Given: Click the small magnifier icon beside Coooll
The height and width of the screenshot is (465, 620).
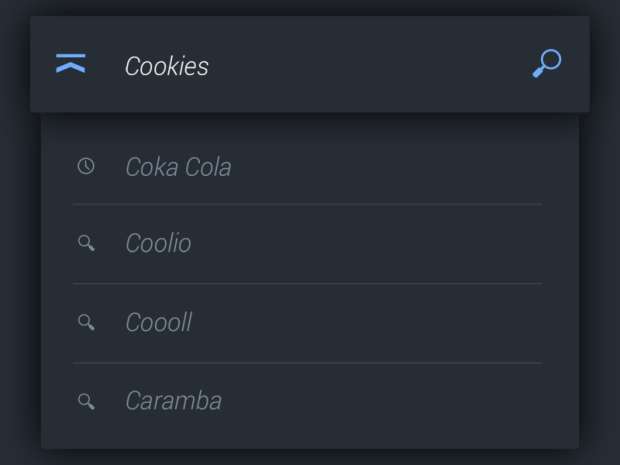Looking at the screenshot, I should [x=86, y=322].
